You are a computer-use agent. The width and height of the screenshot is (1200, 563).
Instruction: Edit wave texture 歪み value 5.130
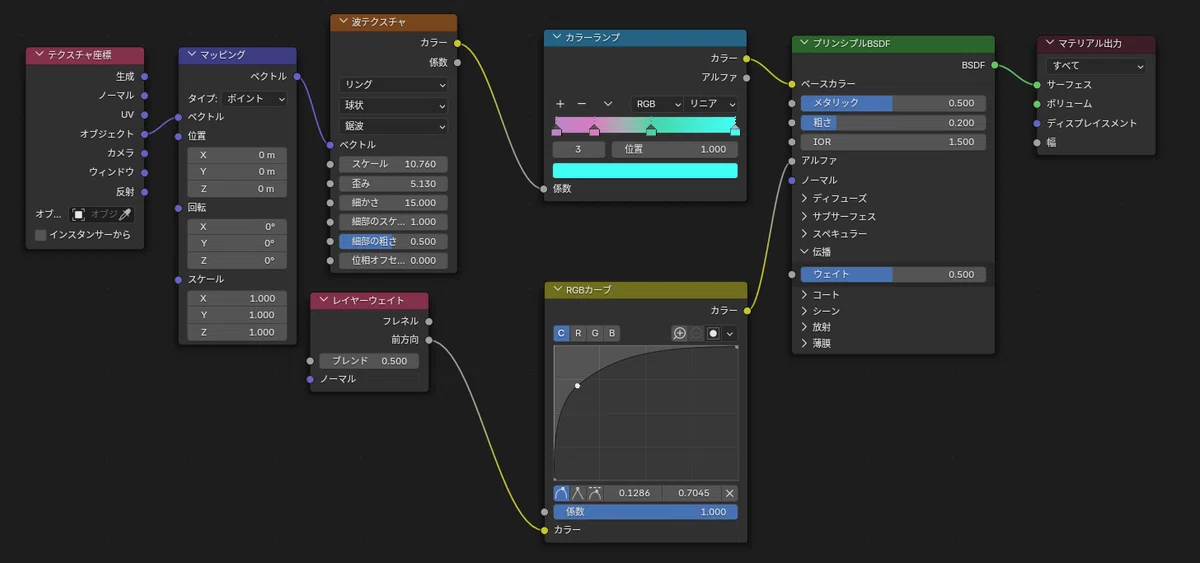(394, 183)
